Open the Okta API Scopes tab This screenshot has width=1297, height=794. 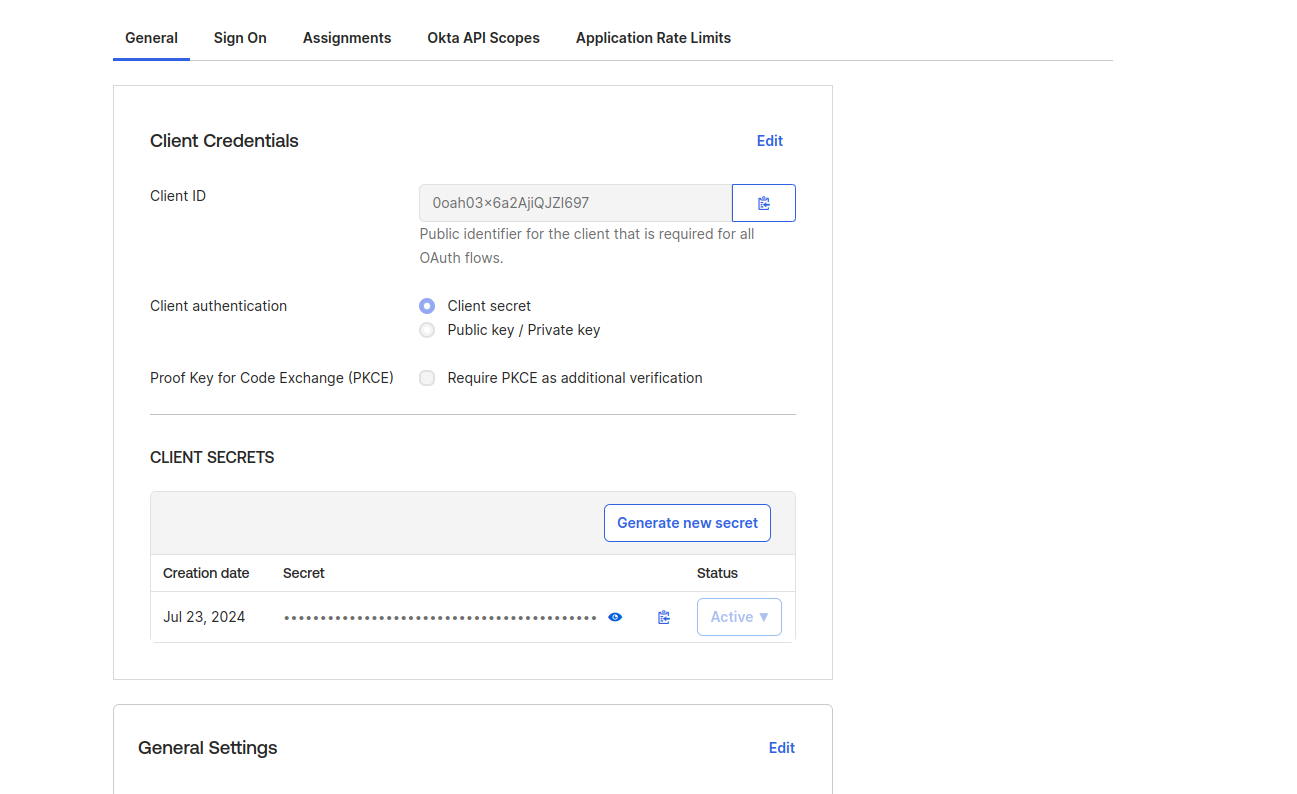[483, 38]
